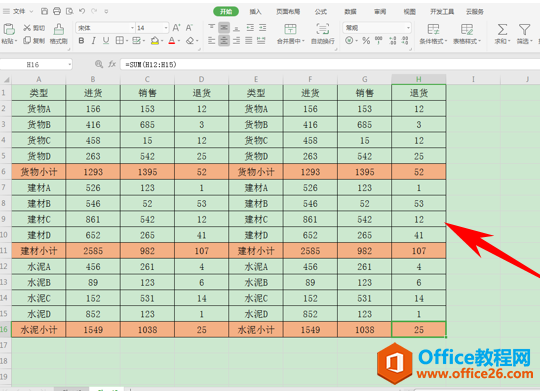Click the 自动换行 Wrap Text button
Screen dimensions: 540x391
pyautogui.click(x=323, y=34)
